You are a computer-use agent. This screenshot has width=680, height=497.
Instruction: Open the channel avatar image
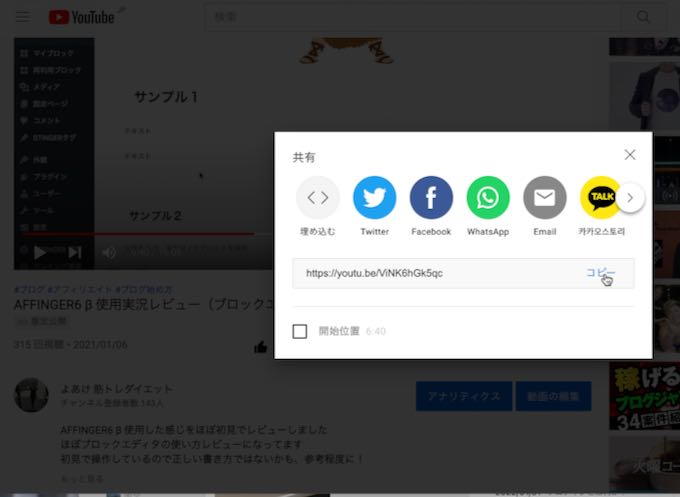(x=31, y=395)
